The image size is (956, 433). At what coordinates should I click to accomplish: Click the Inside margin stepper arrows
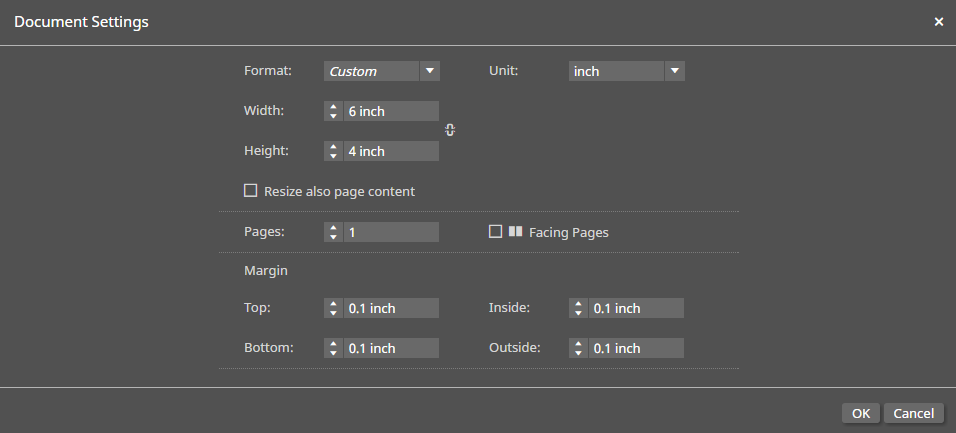coord(578,309)
